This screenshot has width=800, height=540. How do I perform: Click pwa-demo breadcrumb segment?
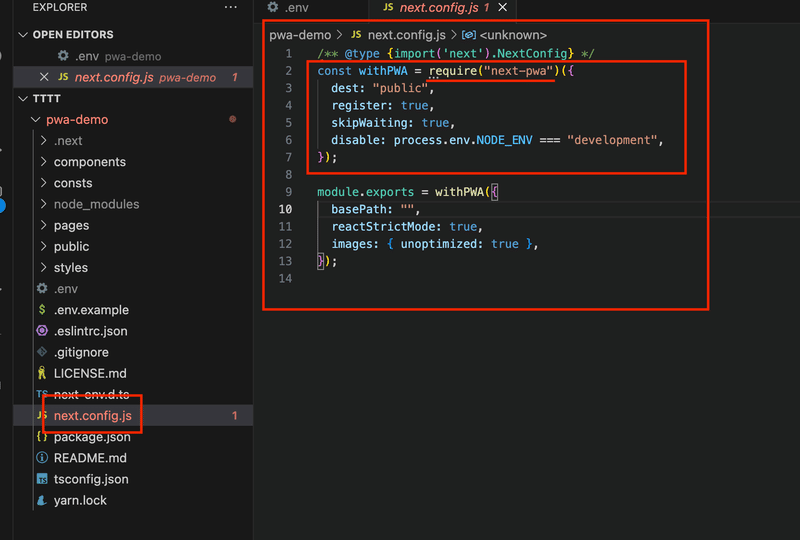300,35
